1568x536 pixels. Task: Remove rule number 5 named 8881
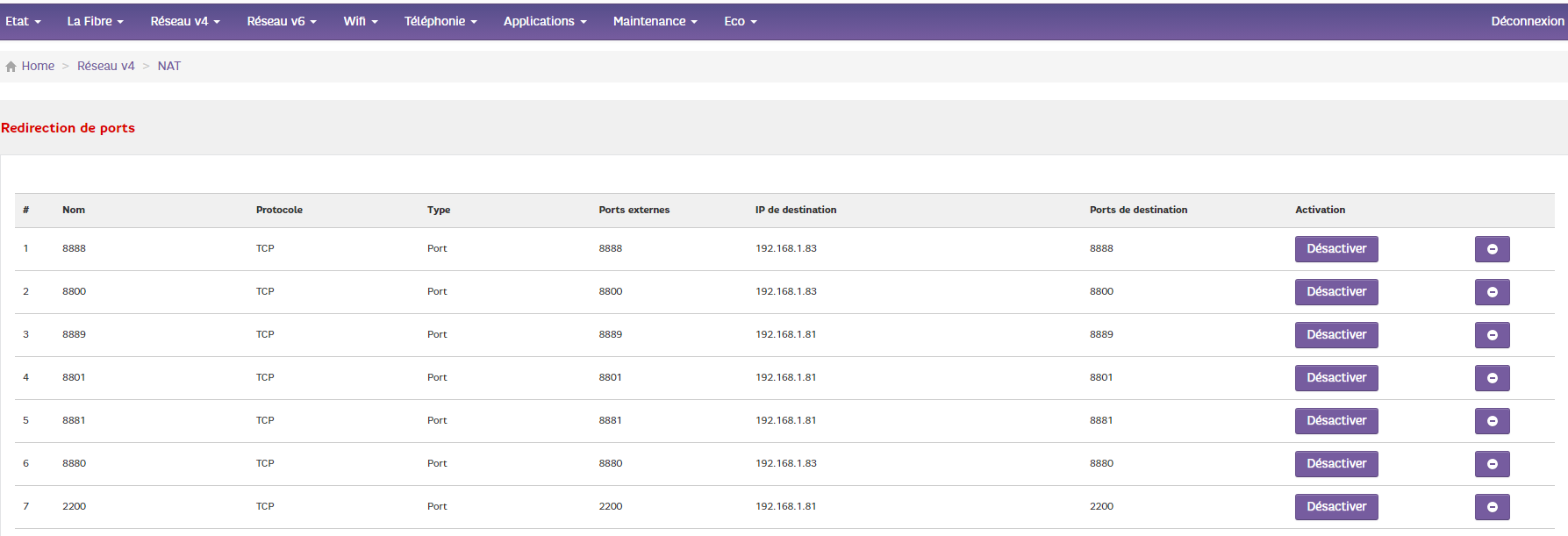[1492, 421]
